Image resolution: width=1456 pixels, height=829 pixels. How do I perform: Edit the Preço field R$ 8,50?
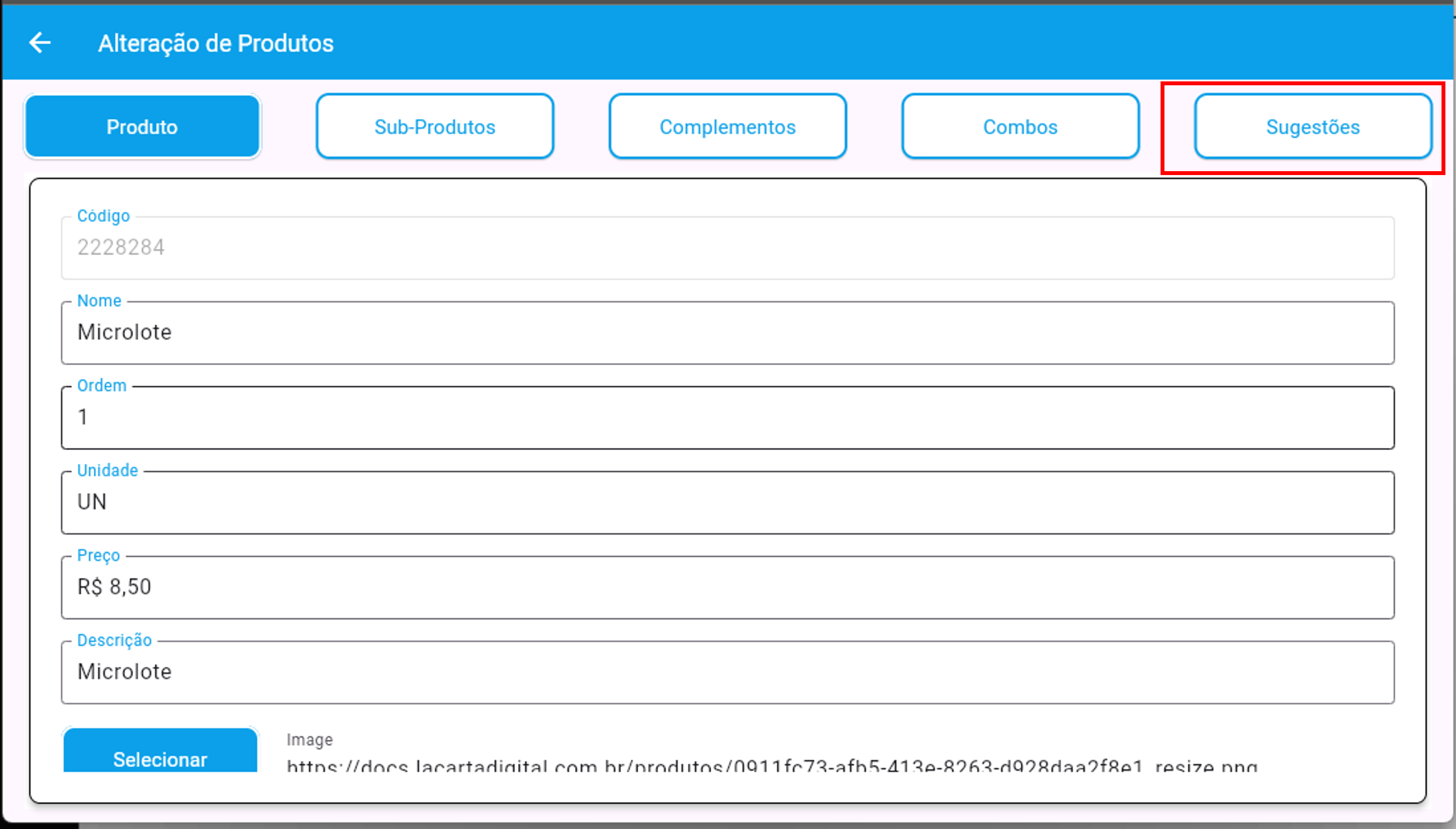(727, 587)
